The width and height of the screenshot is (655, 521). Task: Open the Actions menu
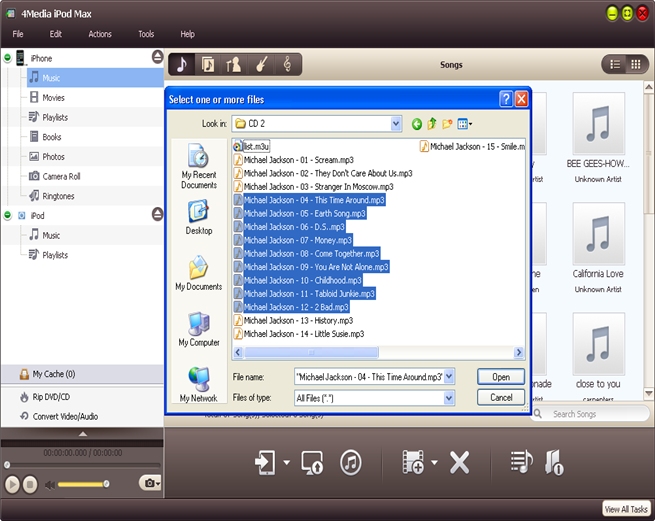pos(100,34)
